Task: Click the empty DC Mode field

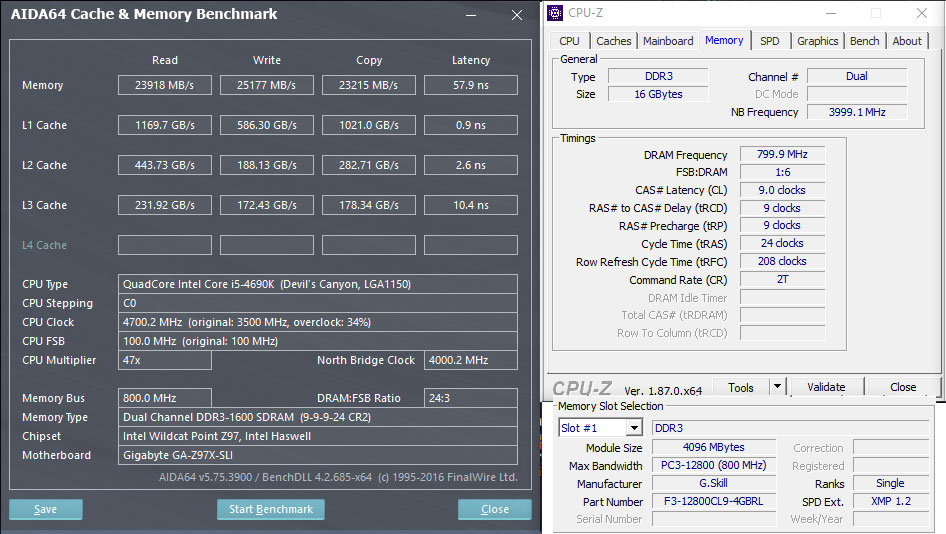Action: click(x=857, y=94)
